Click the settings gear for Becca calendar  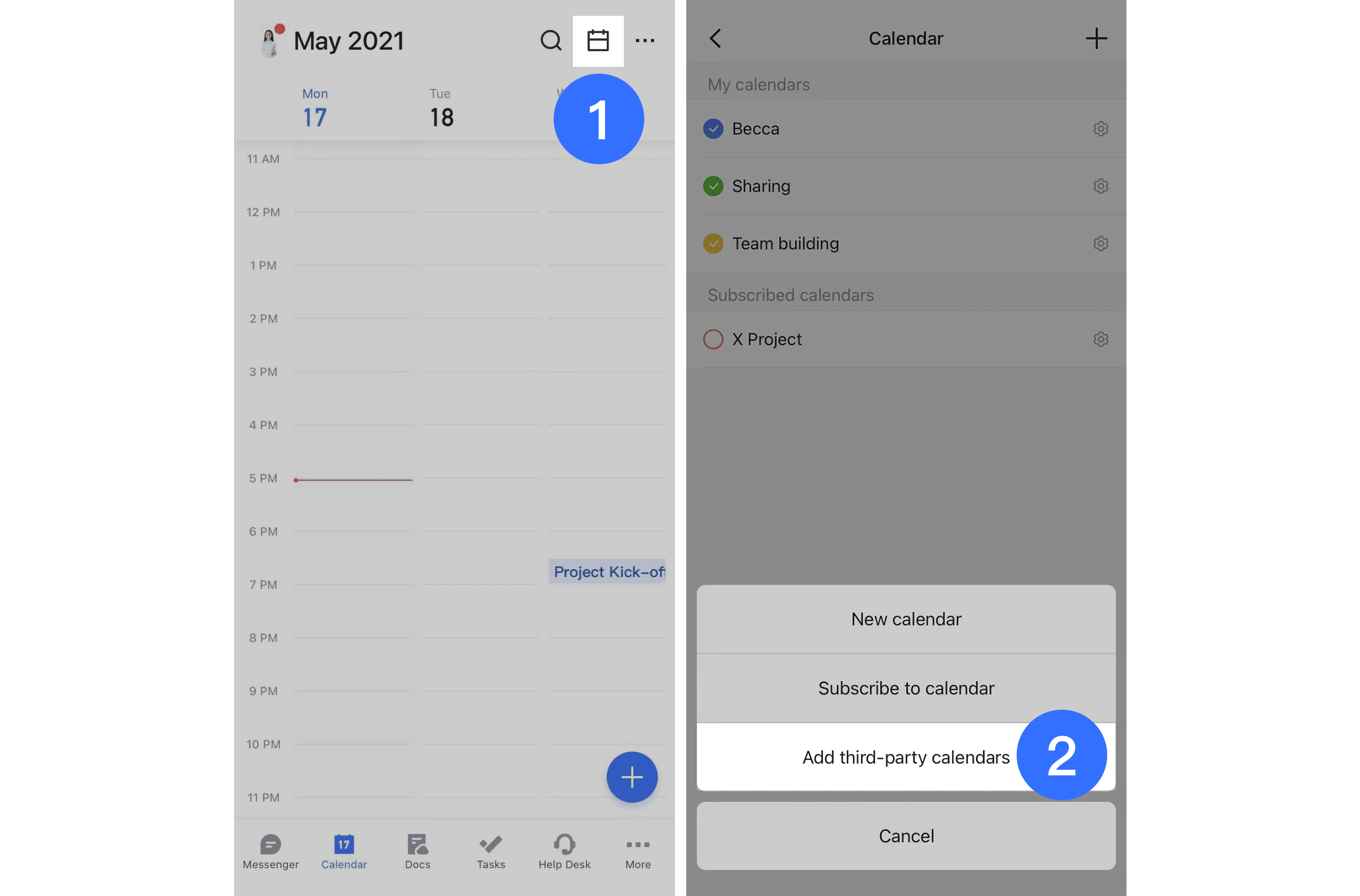pyautogui.click(x=1100, y=128)
